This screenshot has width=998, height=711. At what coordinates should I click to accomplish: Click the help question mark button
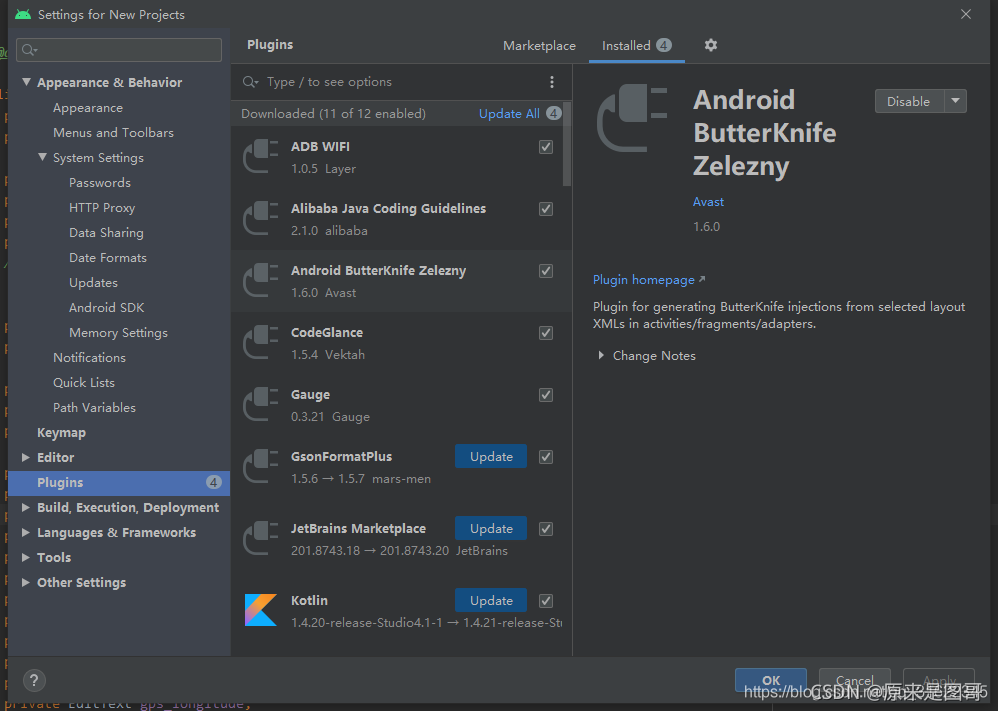point(33,681)
